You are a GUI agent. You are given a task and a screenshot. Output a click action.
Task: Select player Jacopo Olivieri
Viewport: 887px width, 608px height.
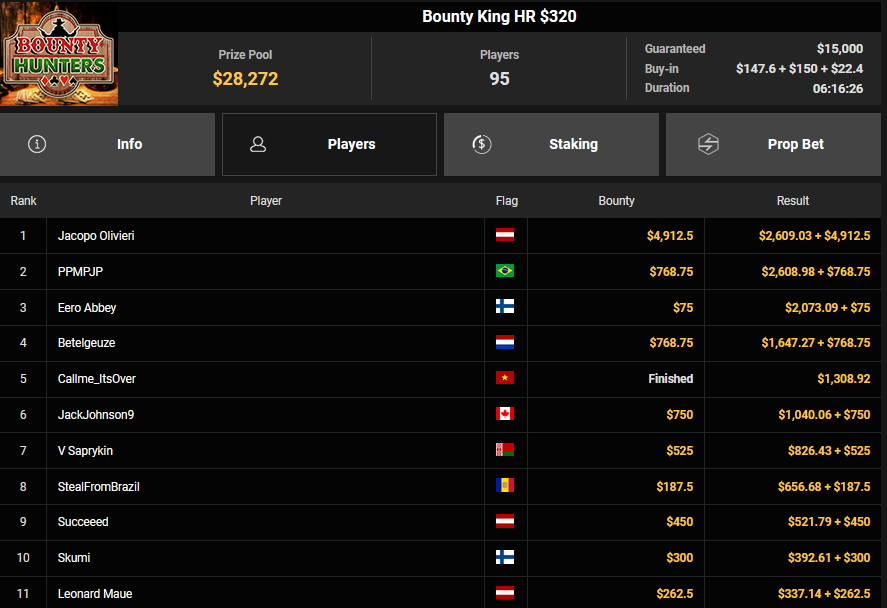point(96,236)
